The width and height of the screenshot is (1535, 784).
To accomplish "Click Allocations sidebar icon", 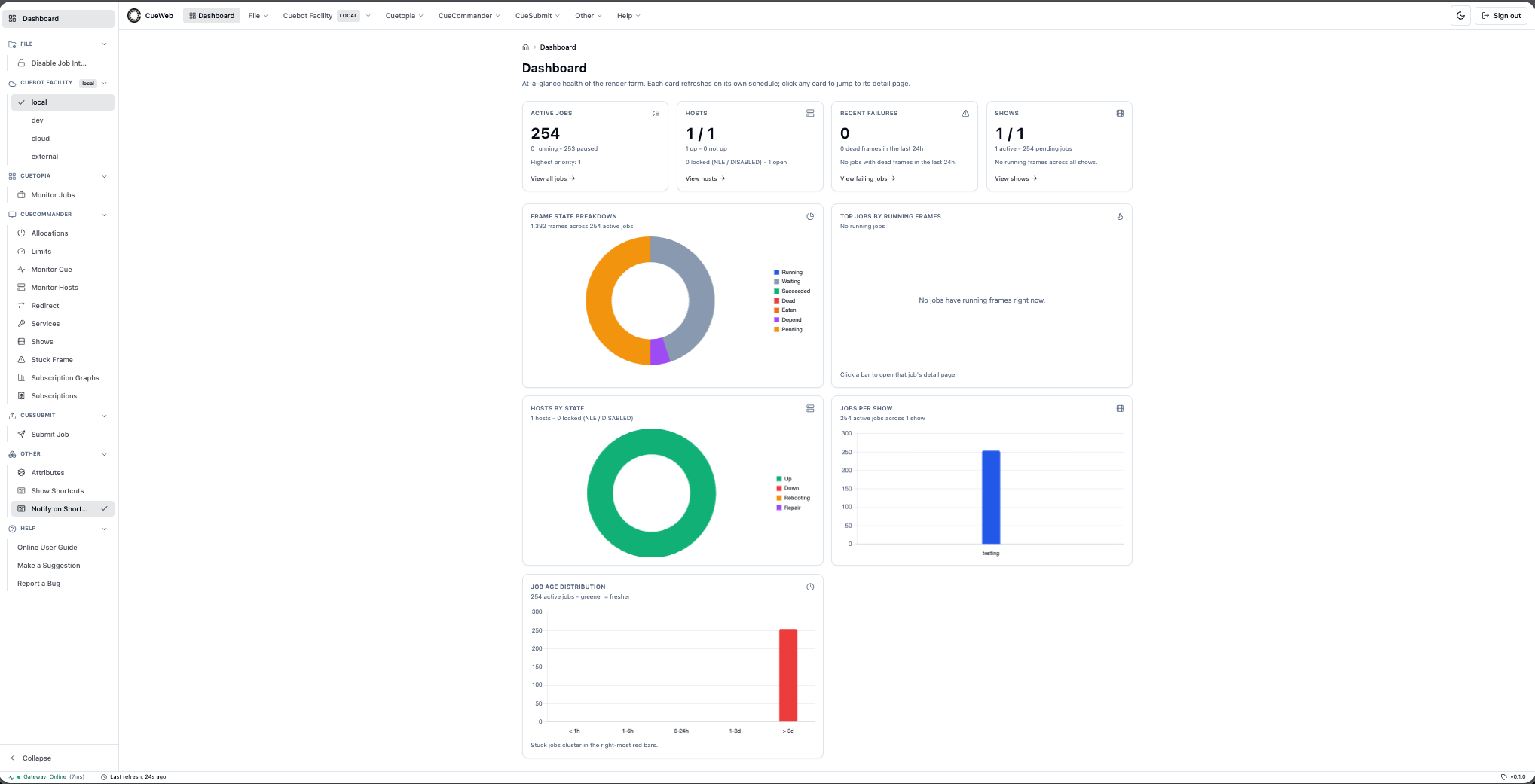I will (x=22, y=233).
